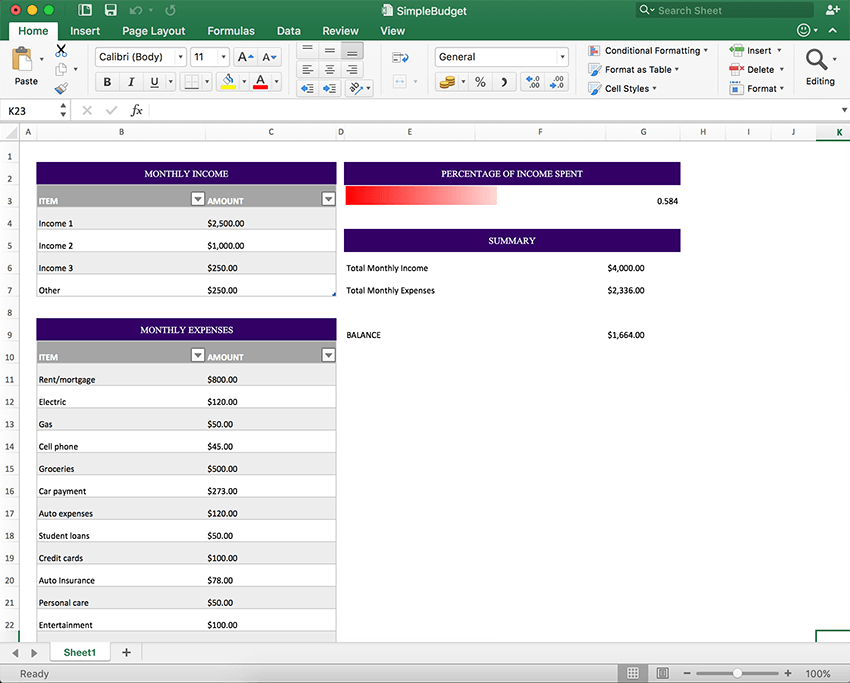Open the General number format dropdown
850x683 pixels.
[x=563, y=57]
